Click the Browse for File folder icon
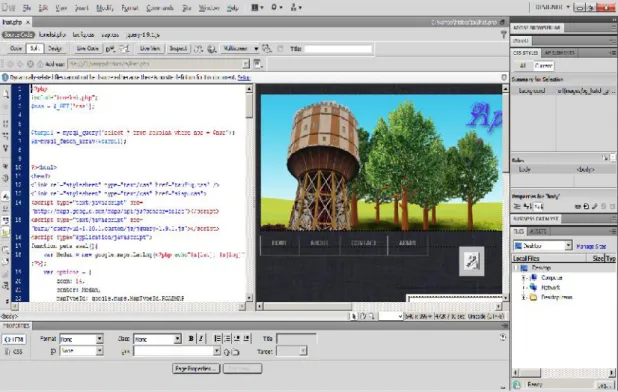 point(235,352)
